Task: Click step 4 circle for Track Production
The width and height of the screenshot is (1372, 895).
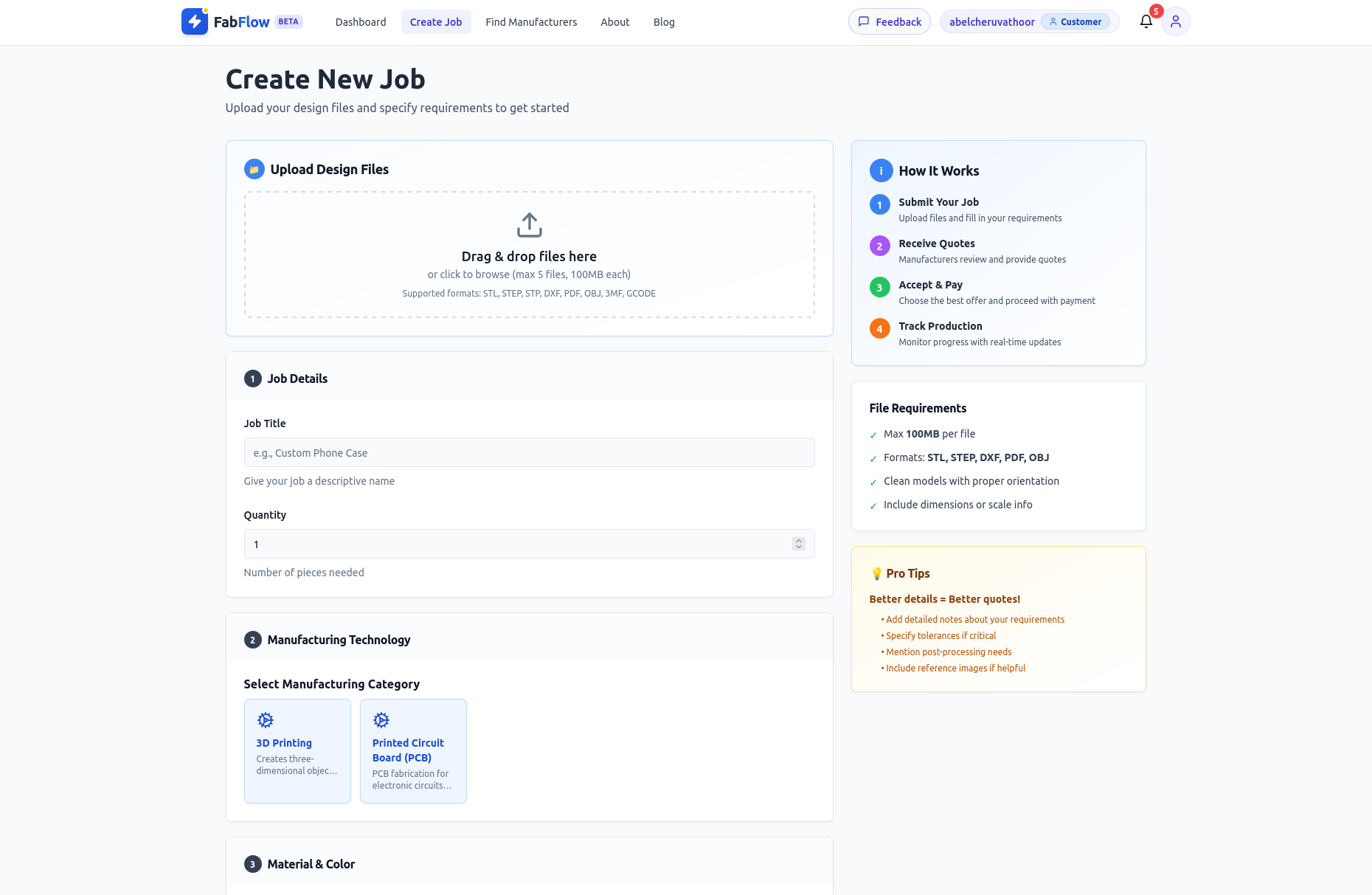Action: point(879,328)
